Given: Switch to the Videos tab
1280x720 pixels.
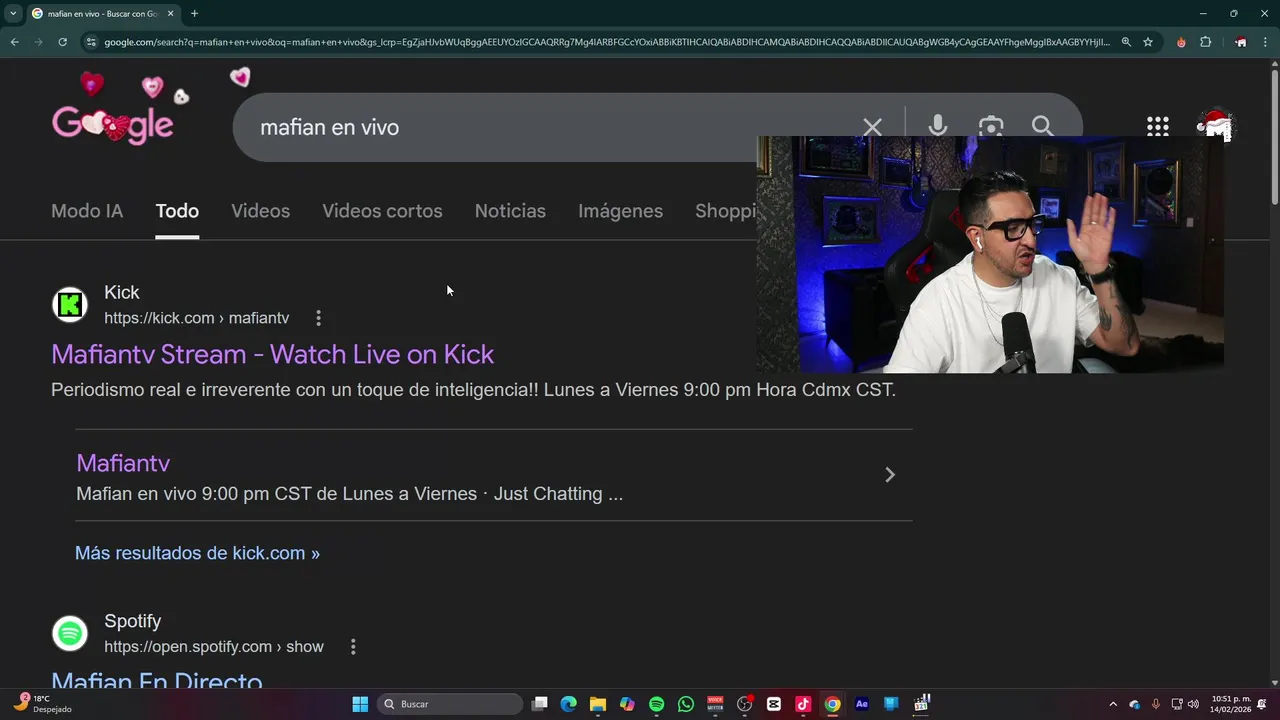Looking at the screenshot, I should [260, 211].
